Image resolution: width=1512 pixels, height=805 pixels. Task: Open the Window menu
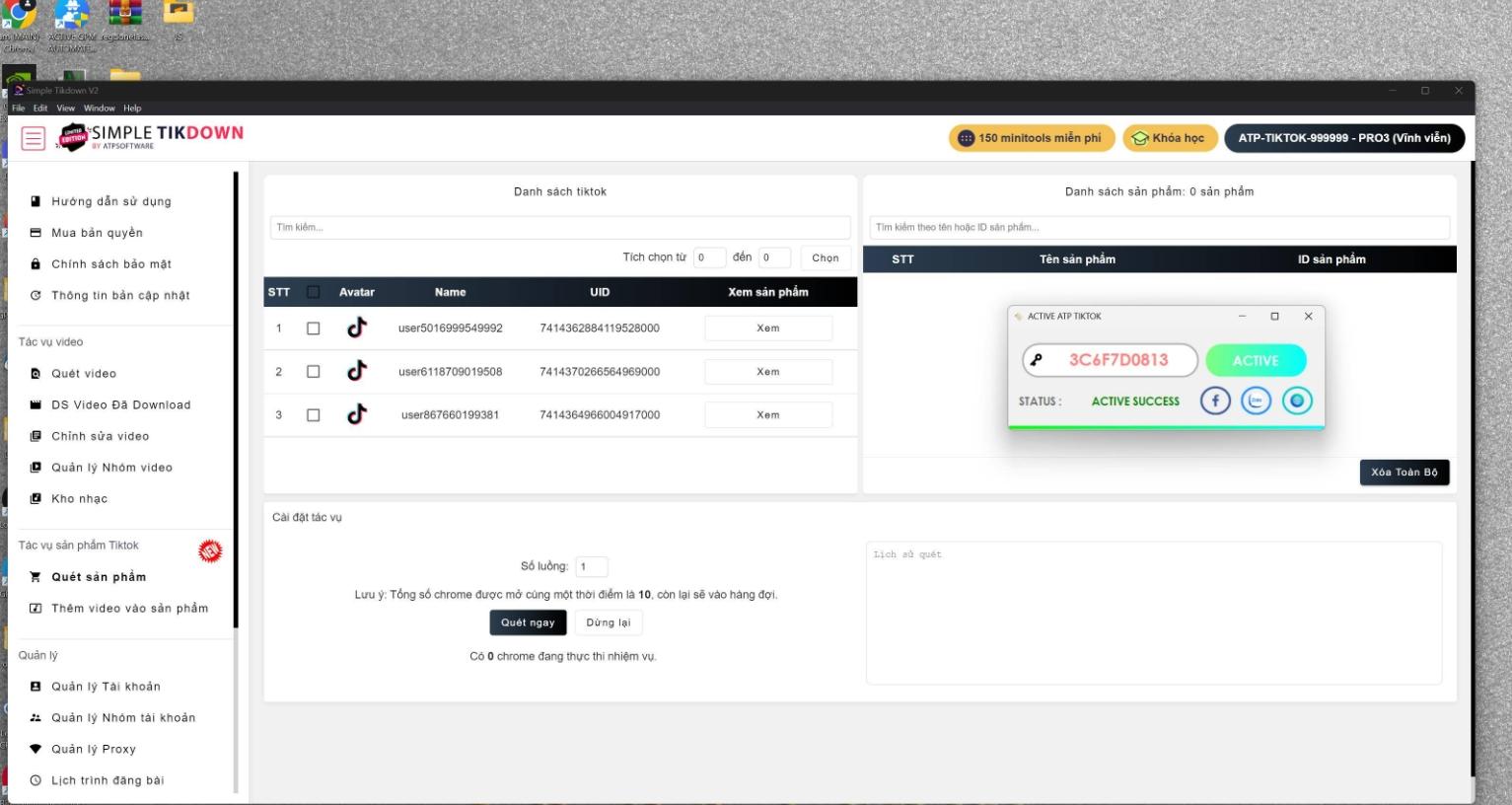coord(99,109)
